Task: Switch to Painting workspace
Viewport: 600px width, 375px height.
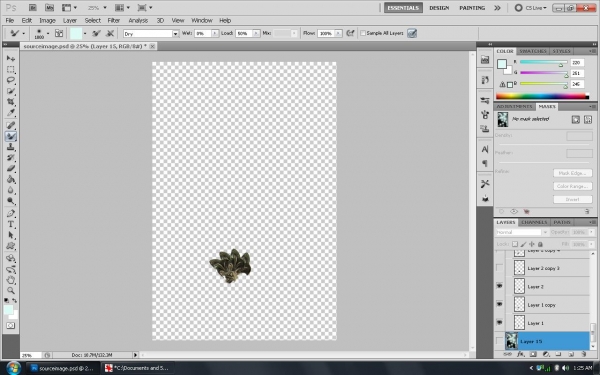Action: point(472,8)
